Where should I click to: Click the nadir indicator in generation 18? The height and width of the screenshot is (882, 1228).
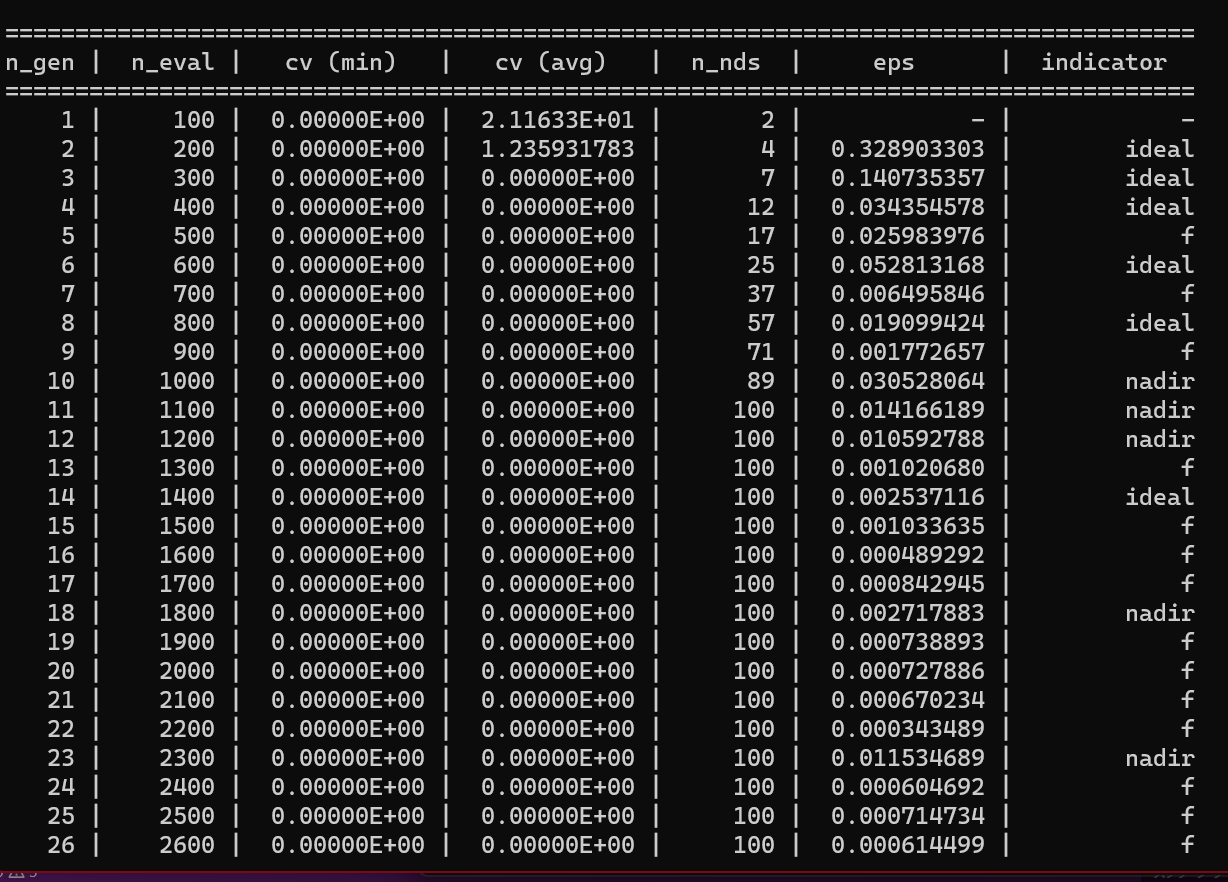pyautogui.click(x=1159, y=614)
